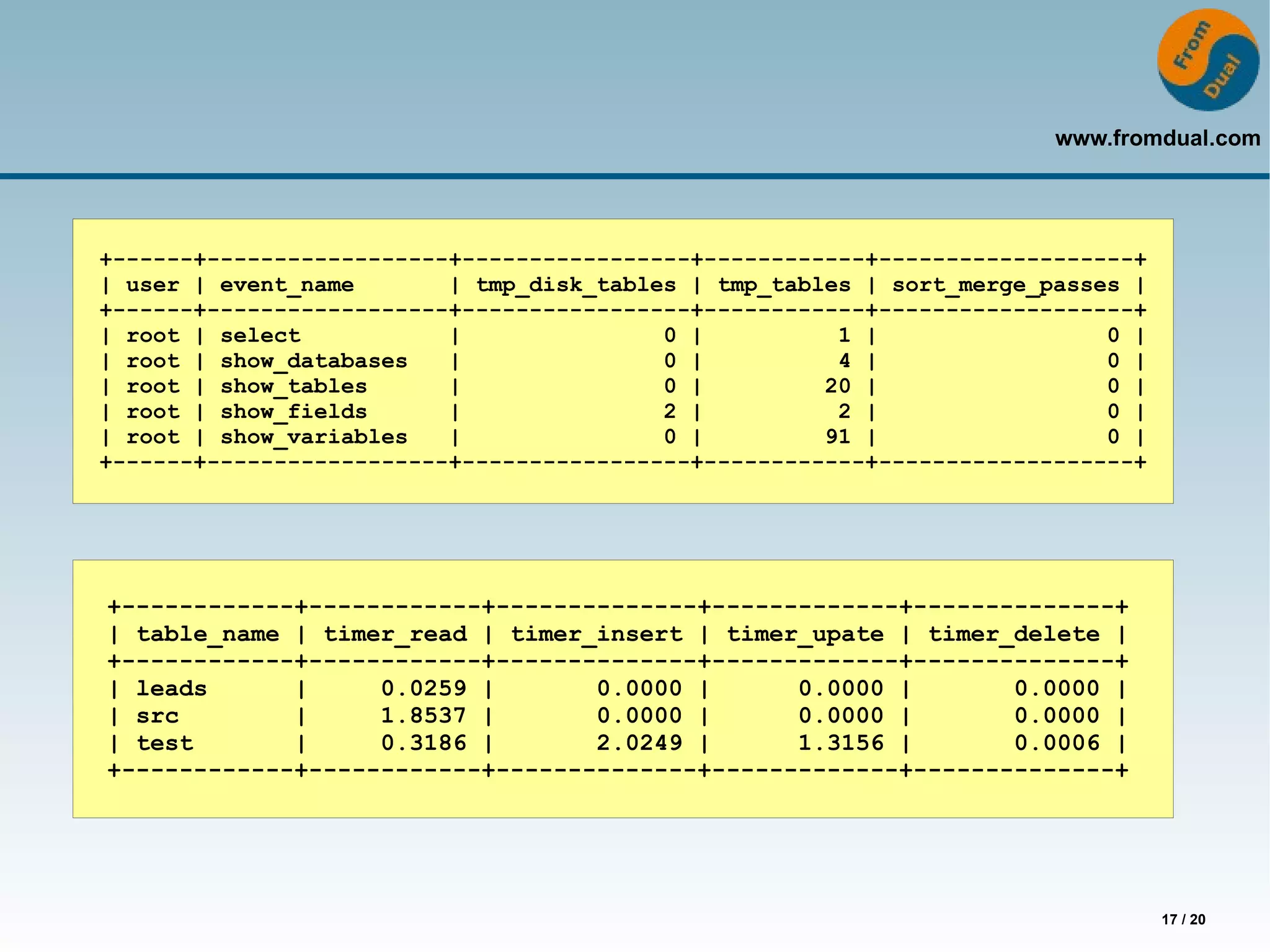Viewport: 1270px width, 952px height.
Task: Click timer_insert value for leads row
Action: [639, 688]
